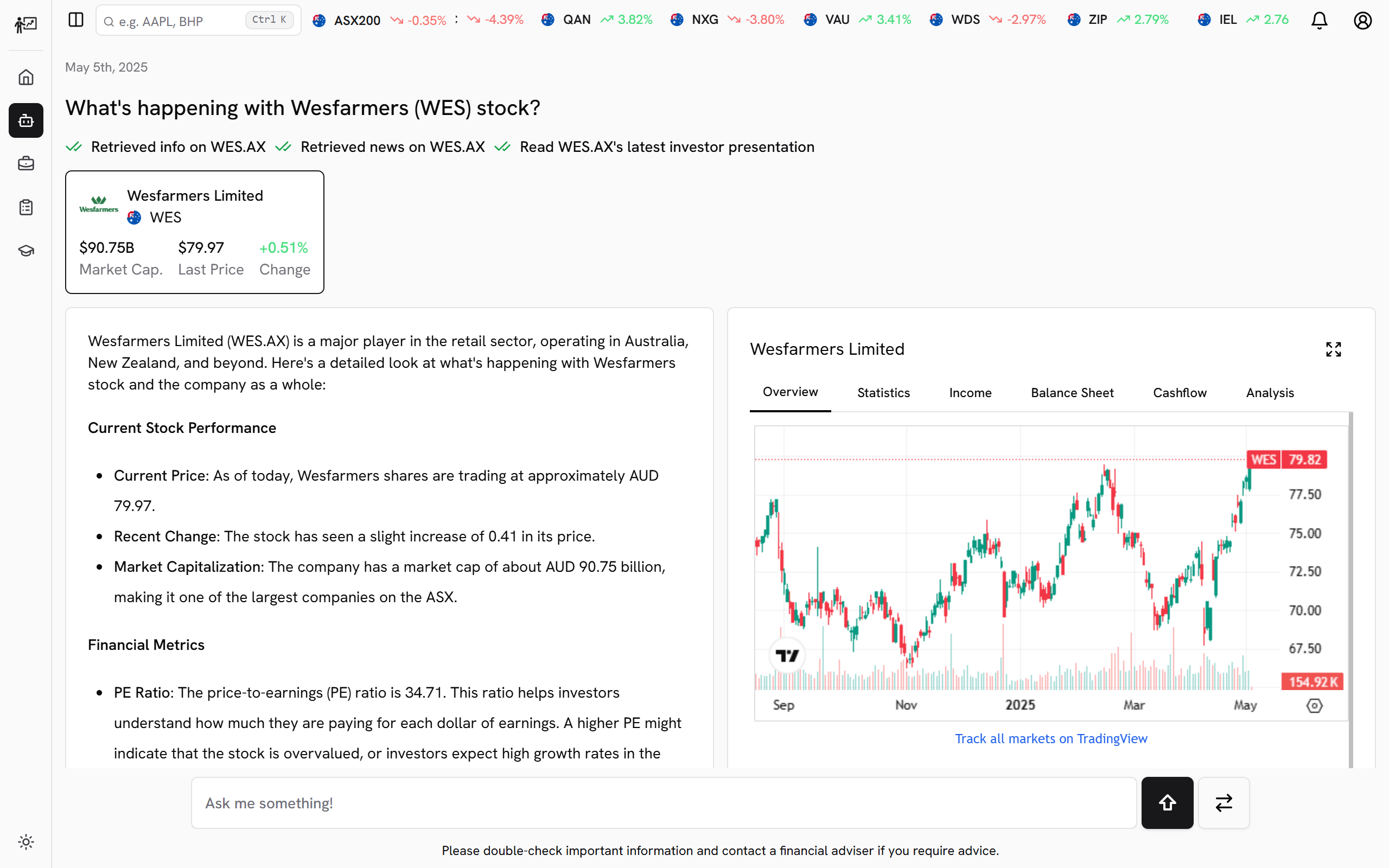
Task: Click the Current Stock Performance heading
Action: coord(182,427)
